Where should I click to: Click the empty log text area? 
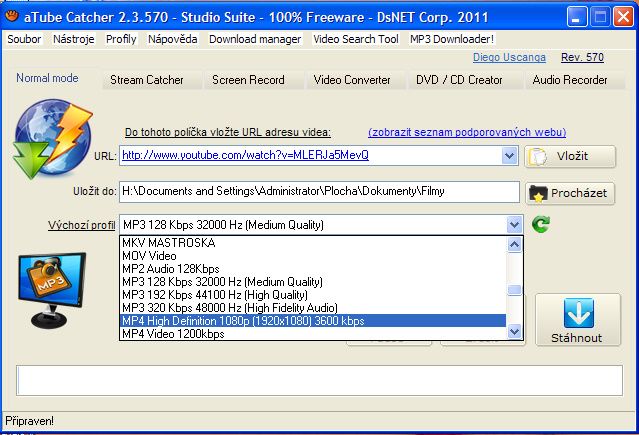tap(319, 380)
